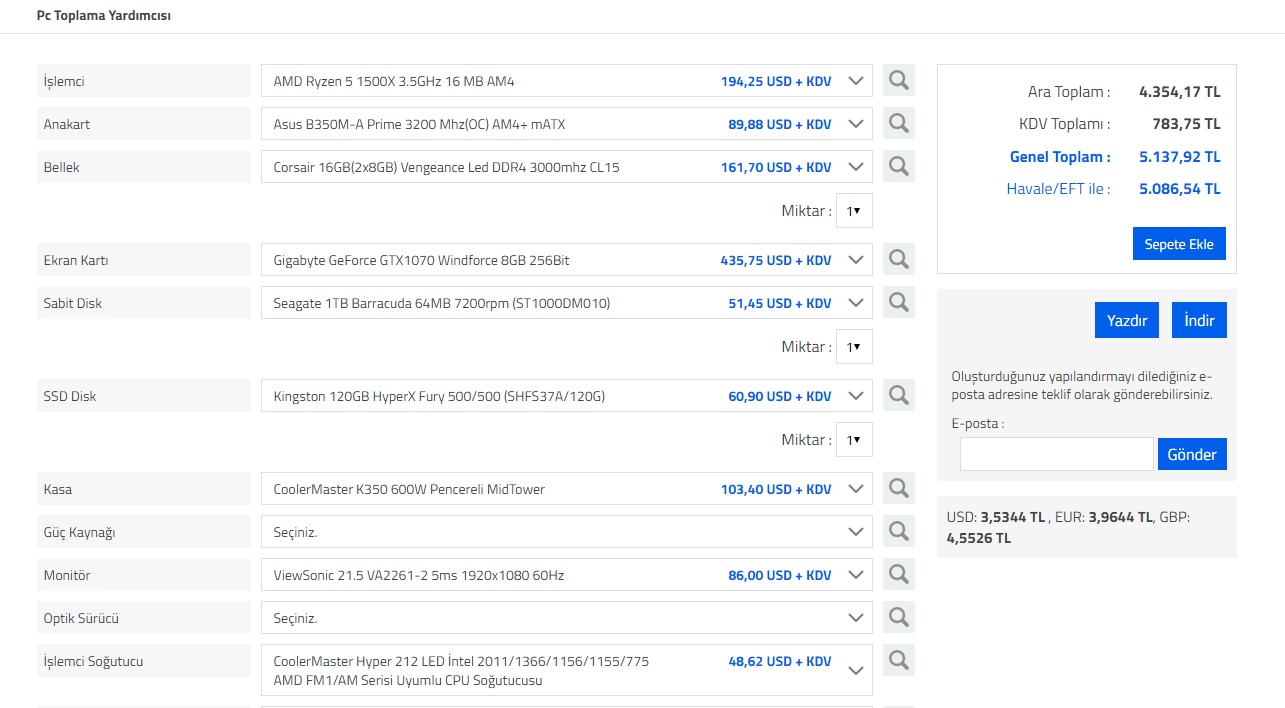The height and width of the screenshot is (708, 1285).
Task: Click the magnifier icon beside Monitör row
Action: pos(898,574)
